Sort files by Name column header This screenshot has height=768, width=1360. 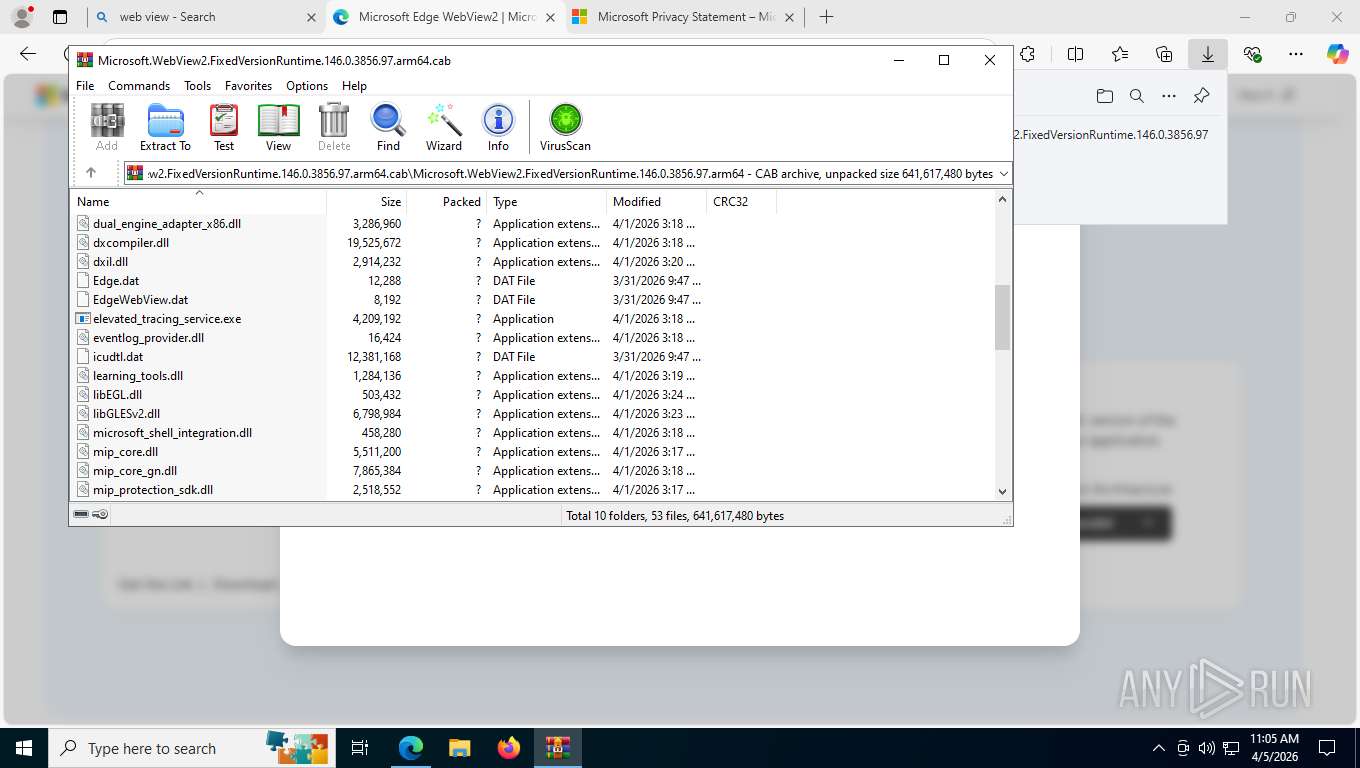click(x=198, y=201)
